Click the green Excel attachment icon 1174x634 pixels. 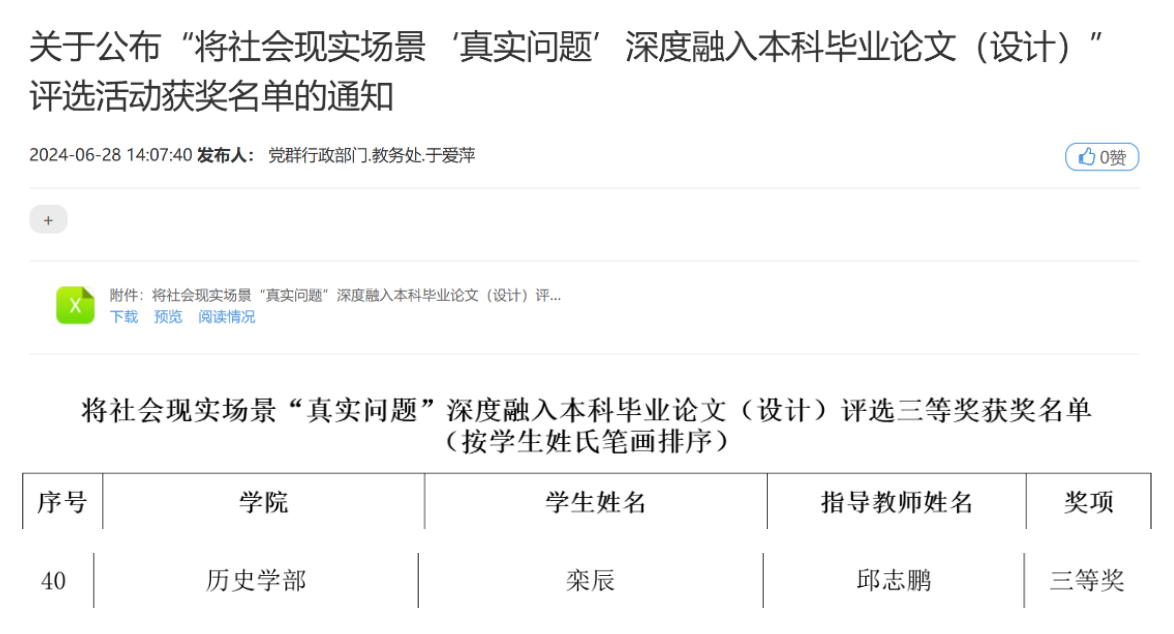tap(76, 305)
